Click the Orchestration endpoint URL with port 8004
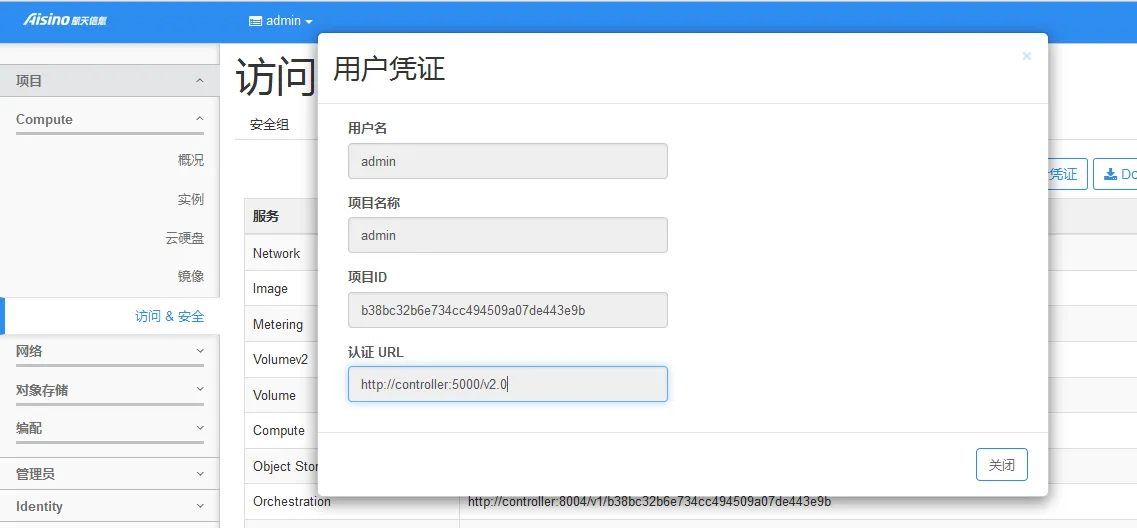 click(649, 501)
